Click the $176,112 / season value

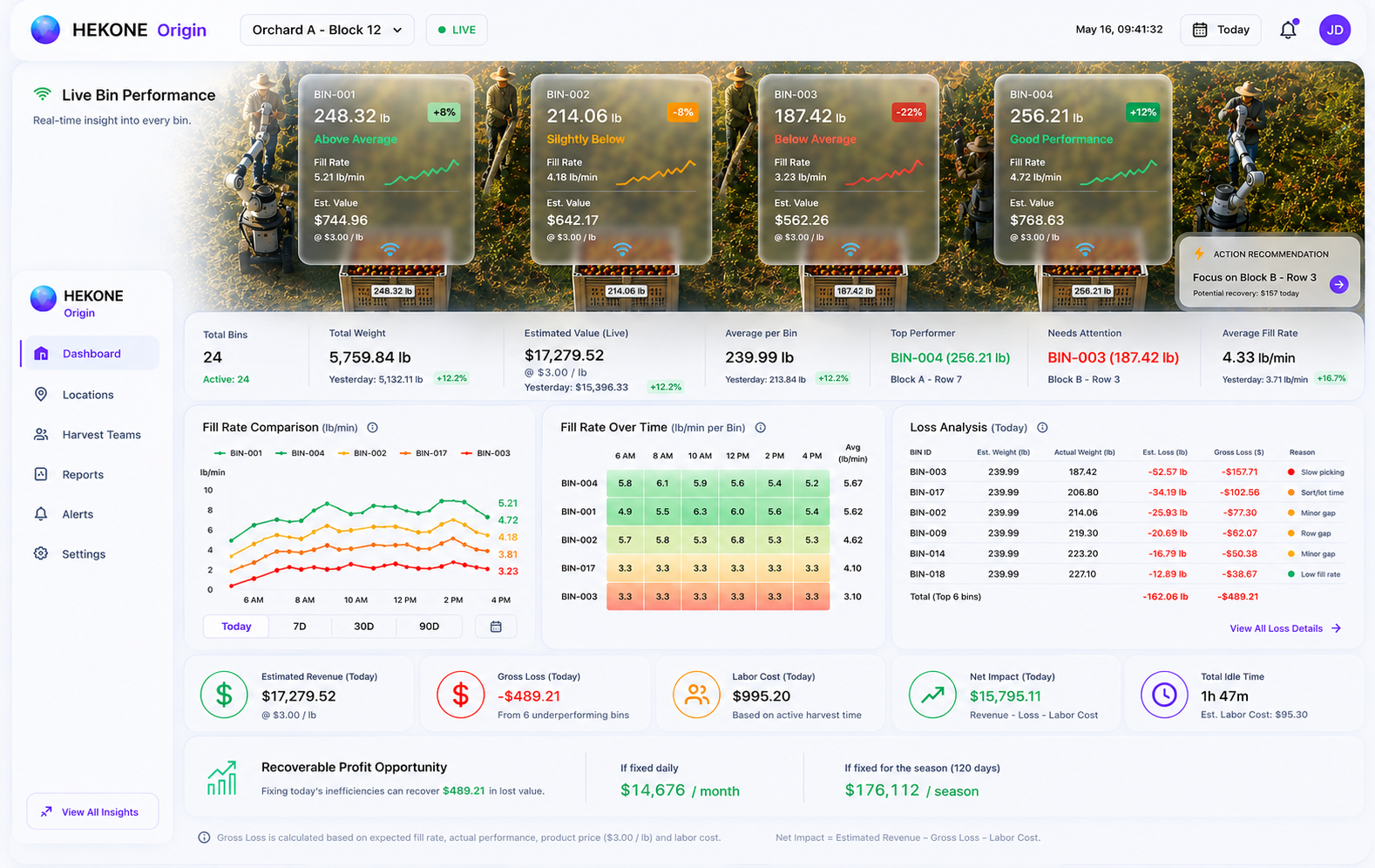911,790
